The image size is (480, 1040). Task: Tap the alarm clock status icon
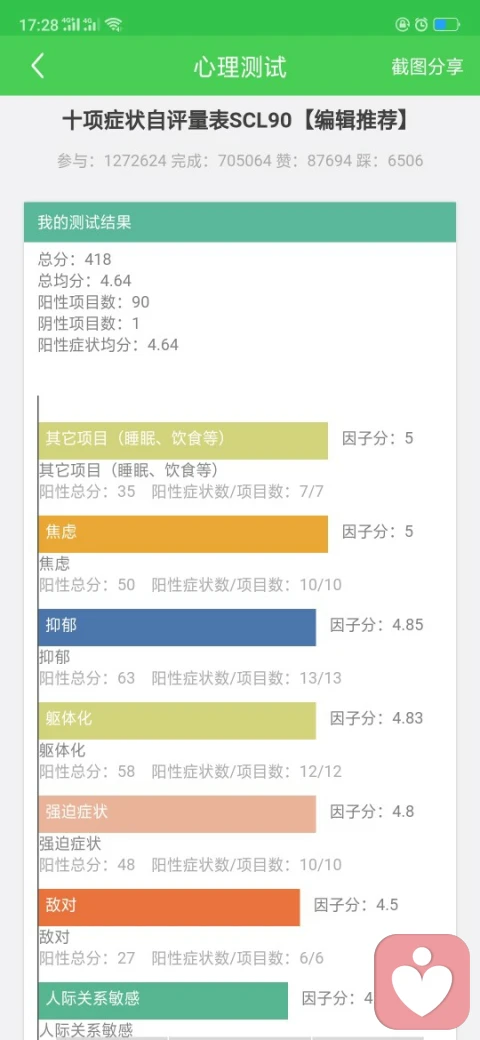pyautogui.click(x=421, y=25)
